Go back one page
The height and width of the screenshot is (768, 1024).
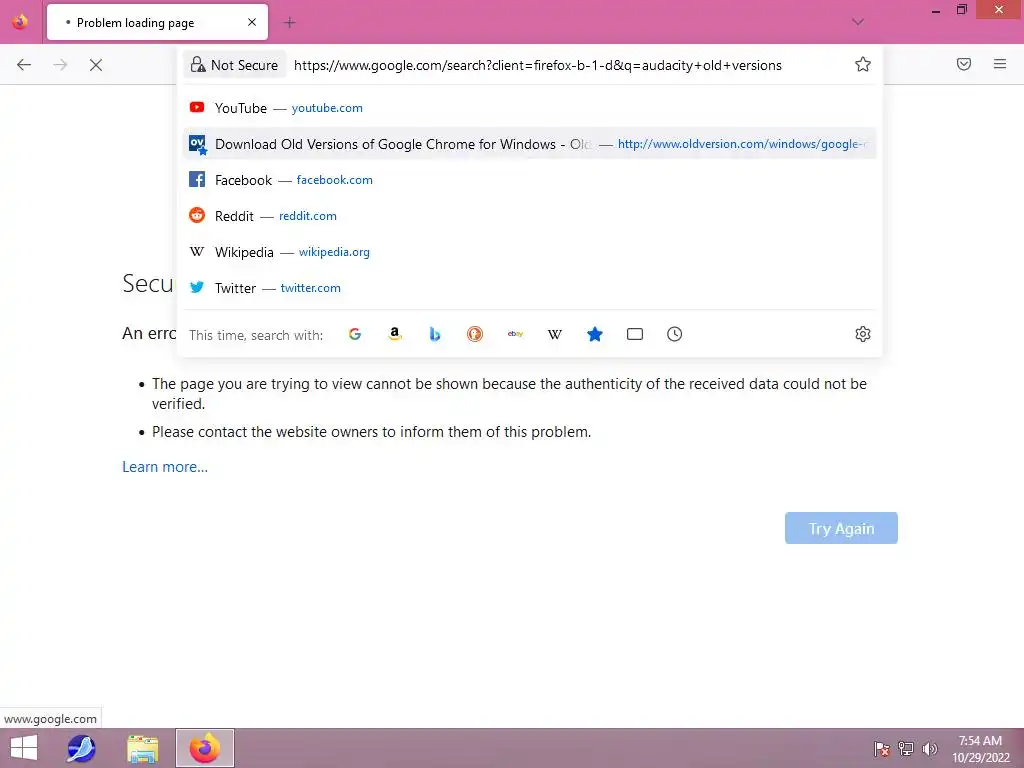pyautogui.click(x=24, y=65)
